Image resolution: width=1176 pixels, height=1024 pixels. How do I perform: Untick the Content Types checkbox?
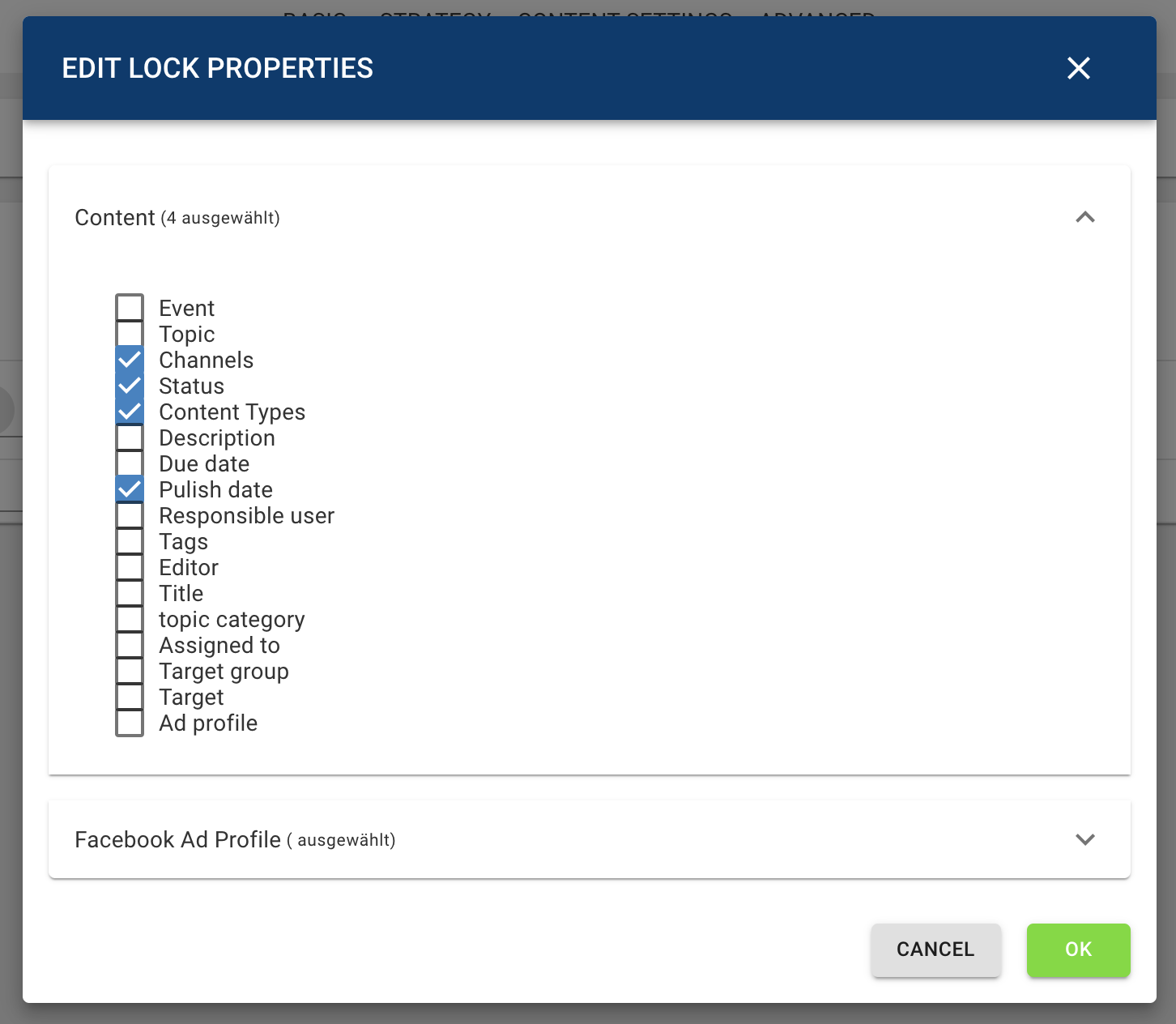tap(130, 412)
